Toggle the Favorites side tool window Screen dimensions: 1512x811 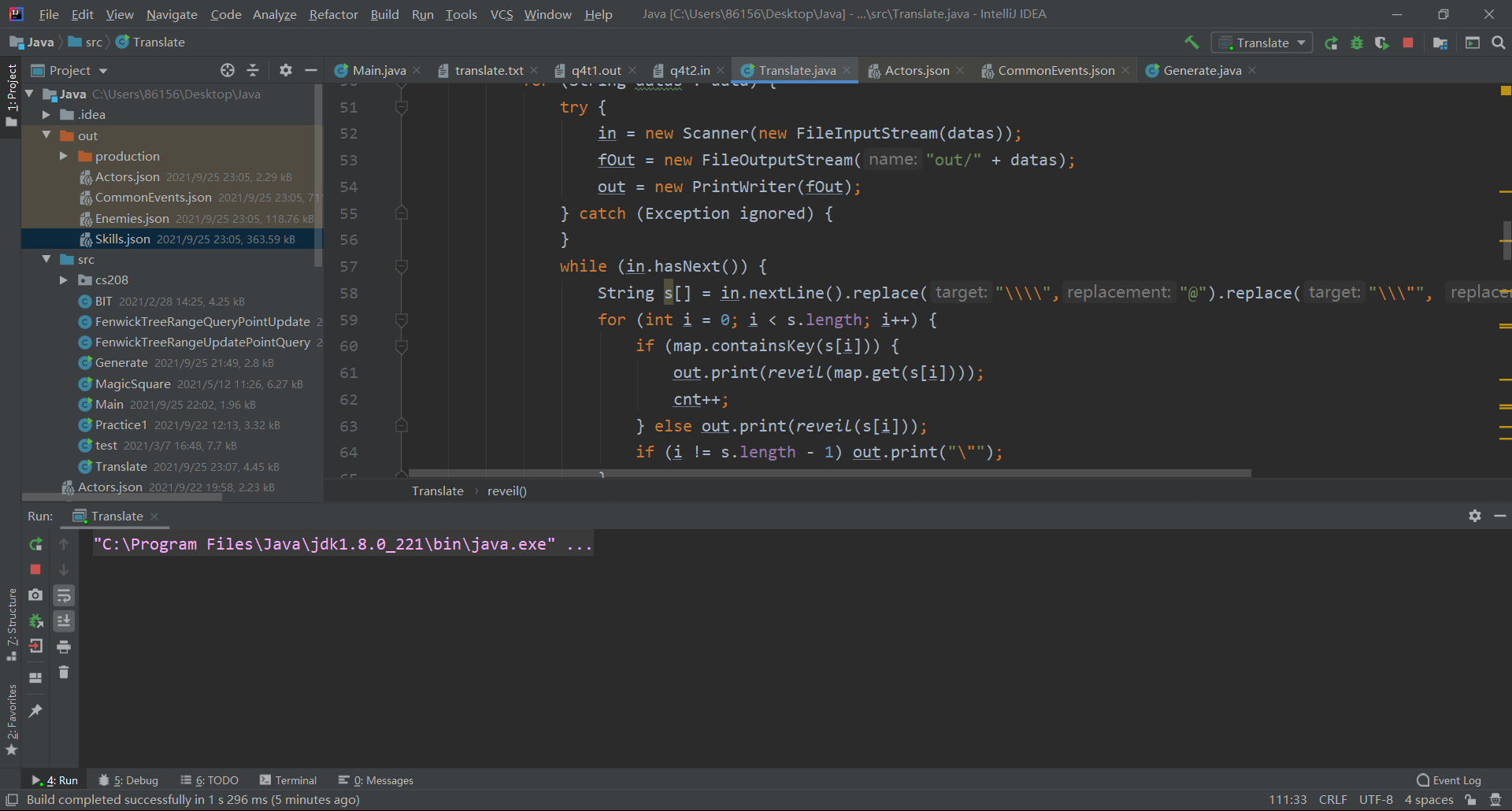(11, 719)
